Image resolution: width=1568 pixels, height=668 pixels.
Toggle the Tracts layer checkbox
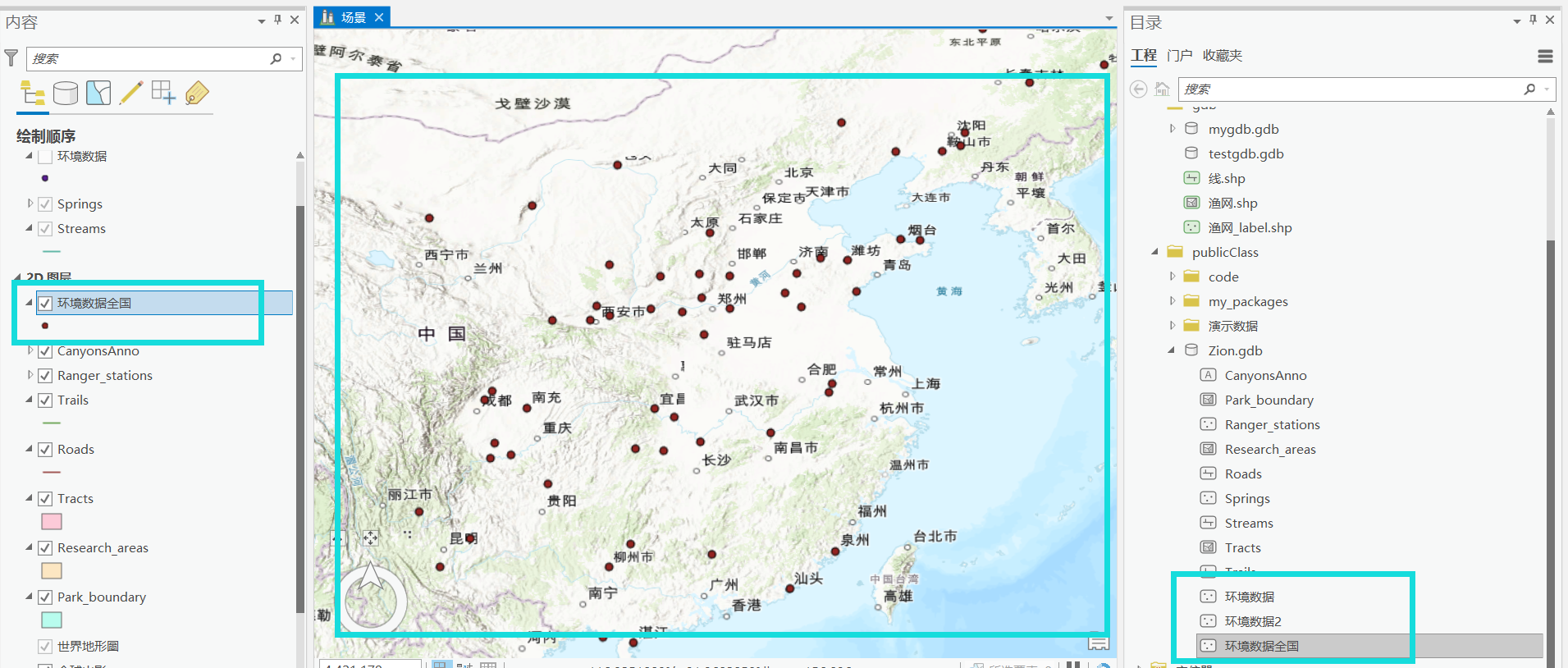click(x=45, y=499)
